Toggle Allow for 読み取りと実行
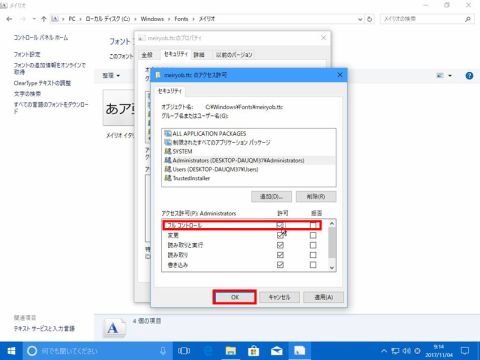The height and width of the screenshot is (360, 480). pos(280,245)
